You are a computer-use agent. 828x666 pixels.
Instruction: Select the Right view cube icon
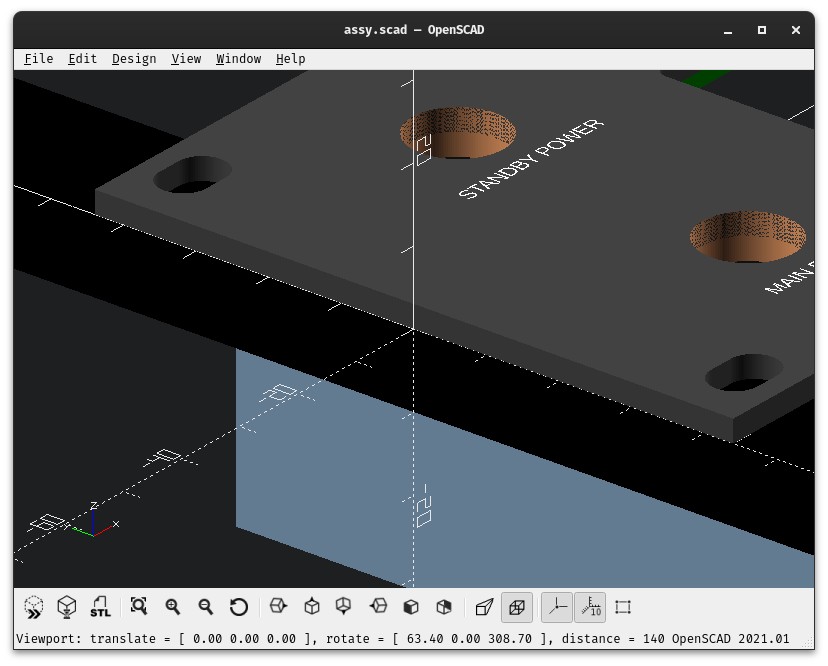(278, 607)
